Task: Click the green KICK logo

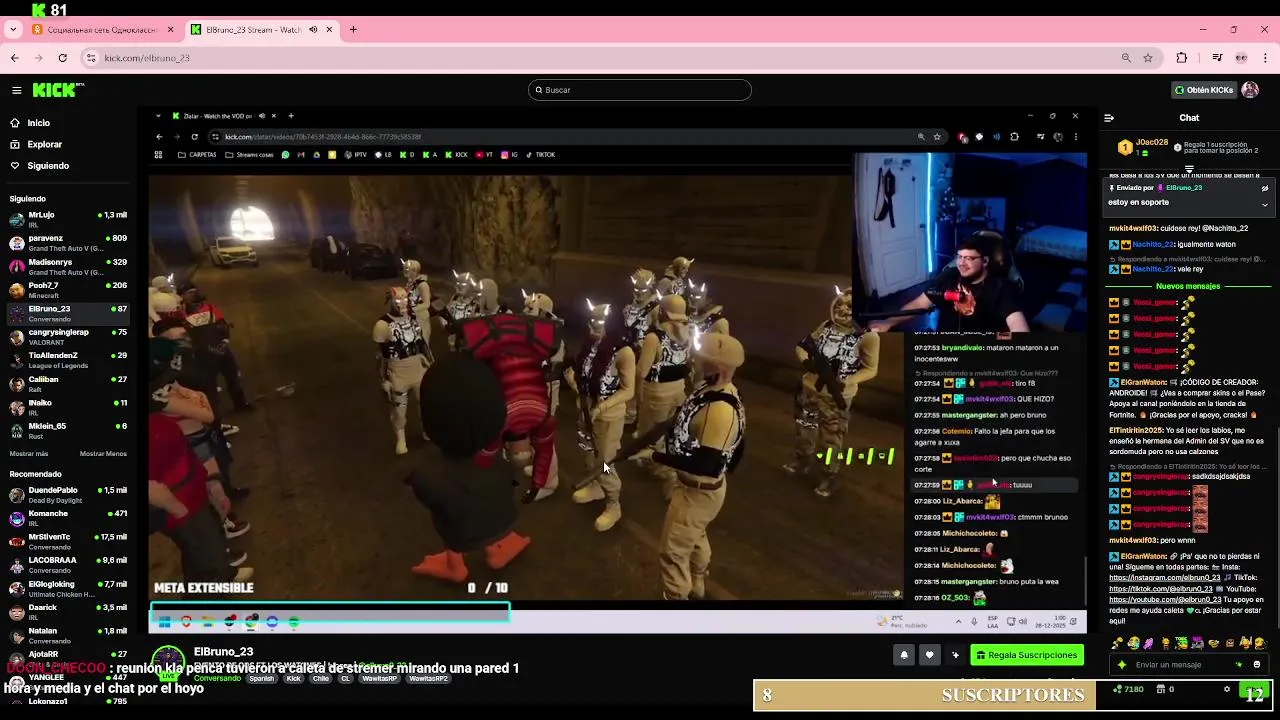Action: pos(58,90)
